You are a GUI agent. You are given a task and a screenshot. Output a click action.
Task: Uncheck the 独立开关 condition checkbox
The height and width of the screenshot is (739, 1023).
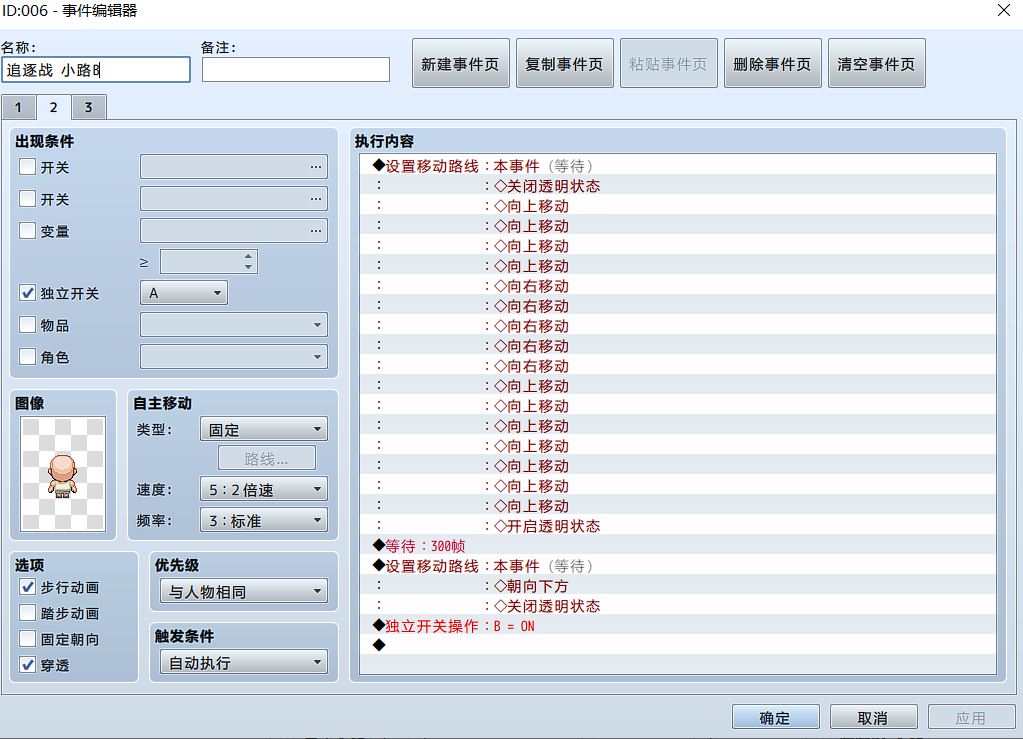pos(27,293)
